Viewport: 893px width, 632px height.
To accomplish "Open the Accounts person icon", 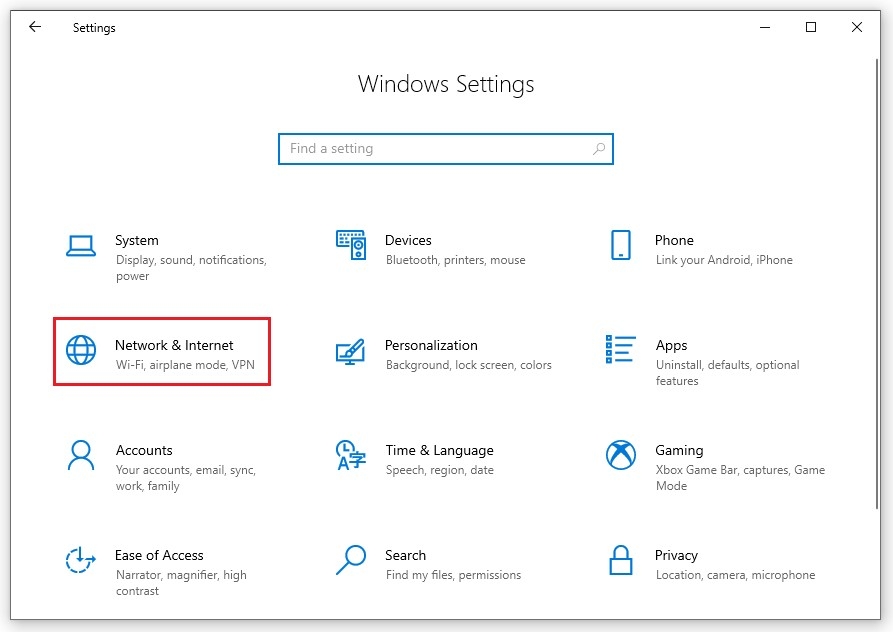I will [x=80, y=455].
